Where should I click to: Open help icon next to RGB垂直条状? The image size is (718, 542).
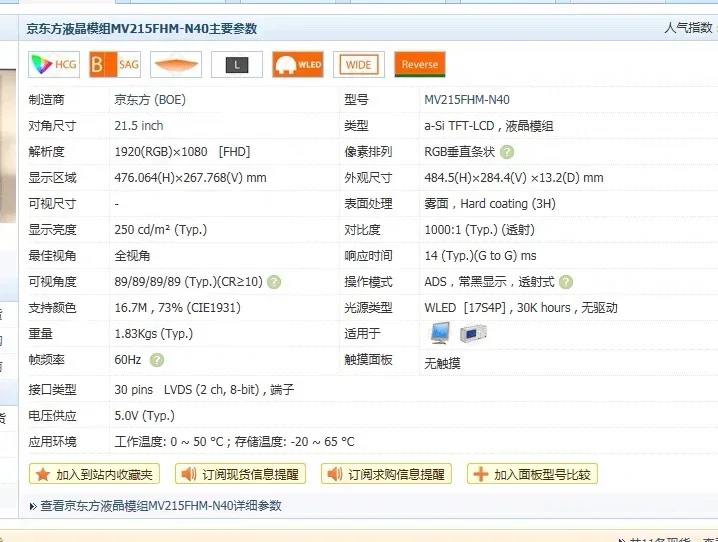pos(507,152)
